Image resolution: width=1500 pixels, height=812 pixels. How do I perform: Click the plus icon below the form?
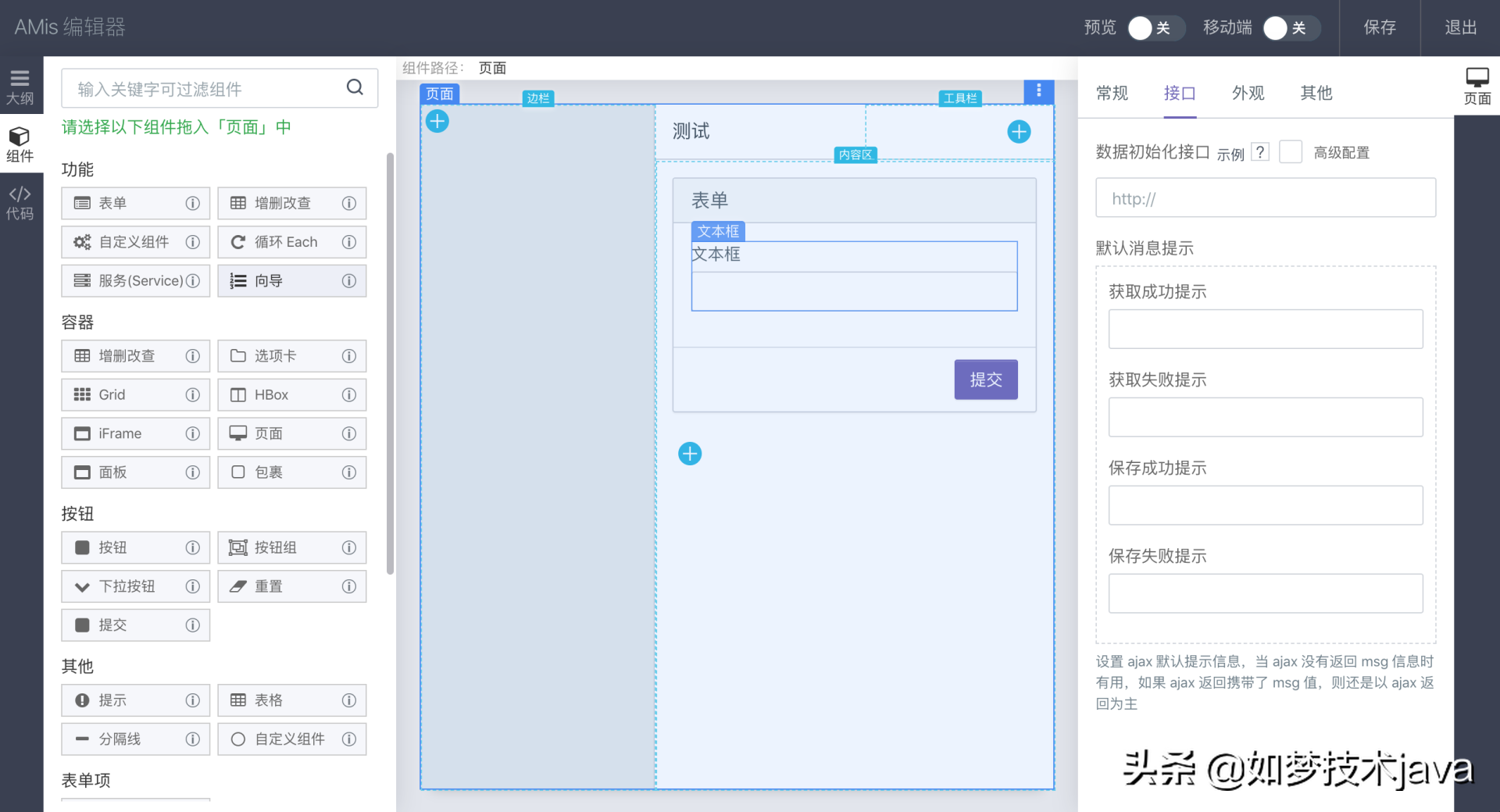tap(689, 454)
